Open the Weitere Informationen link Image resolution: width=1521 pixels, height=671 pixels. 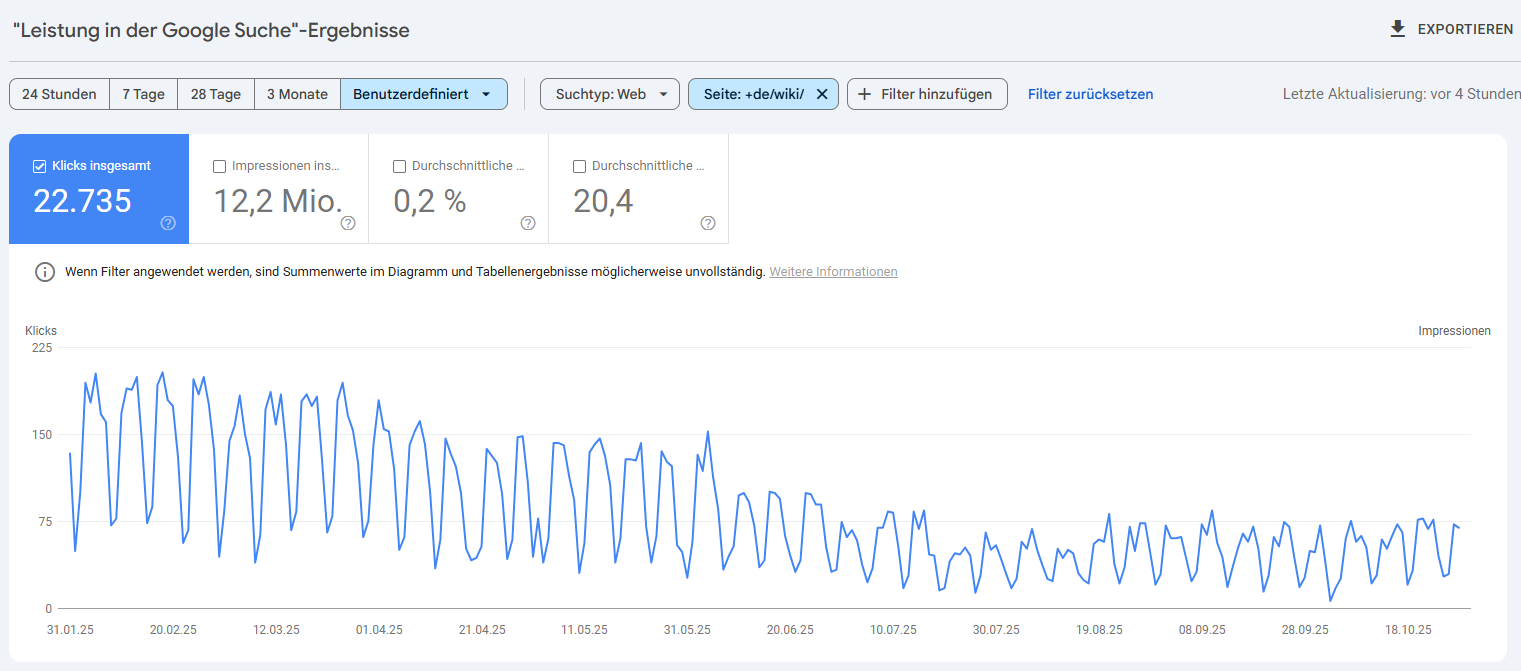point(833,271)
